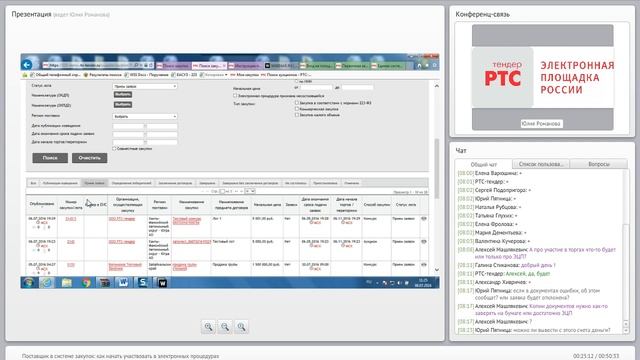
Task: Expand the 'Интеграция' bookmarks folder
Action: tap(213, 75)
